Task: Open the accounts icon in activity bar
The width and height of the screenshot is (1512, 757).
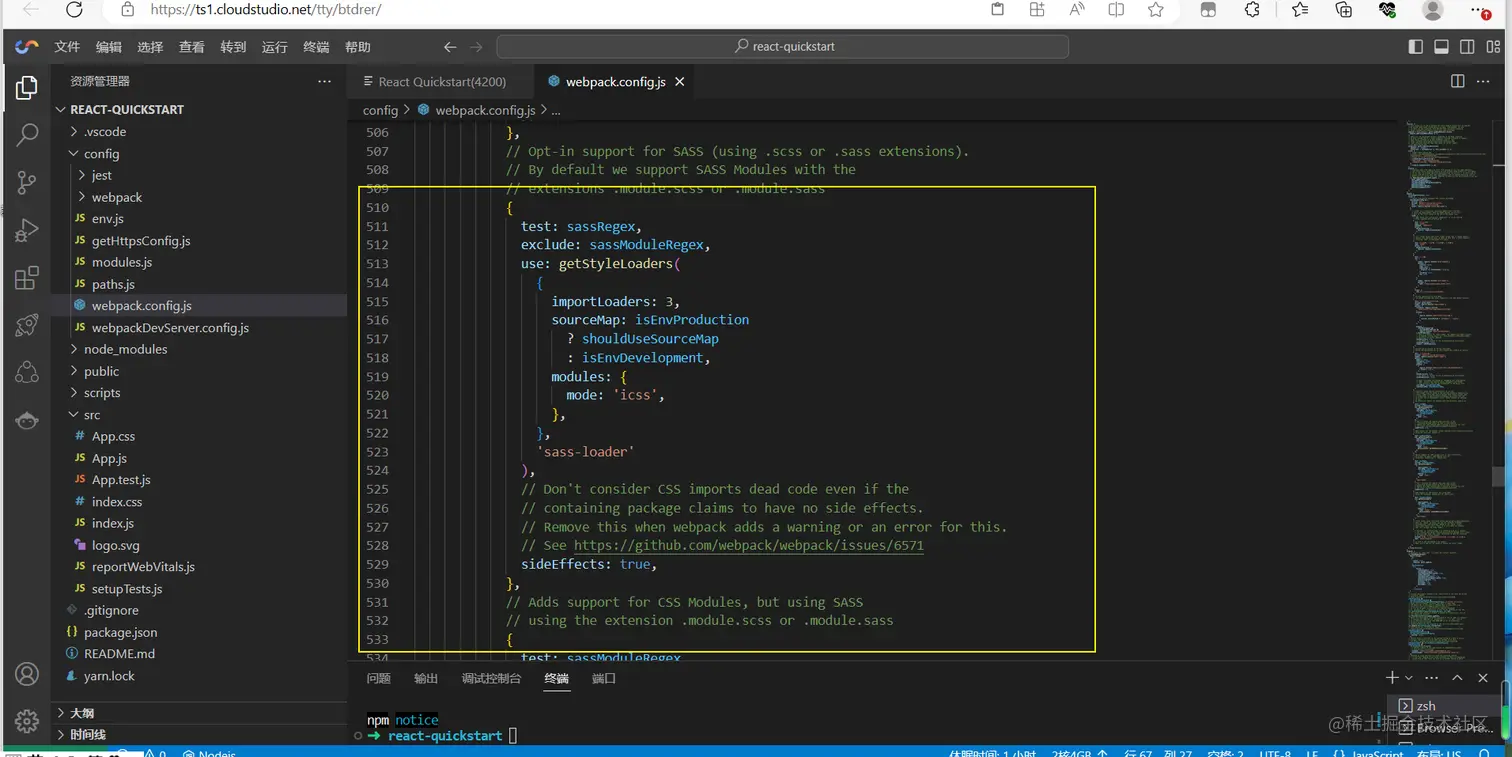Action: (27, 674)
